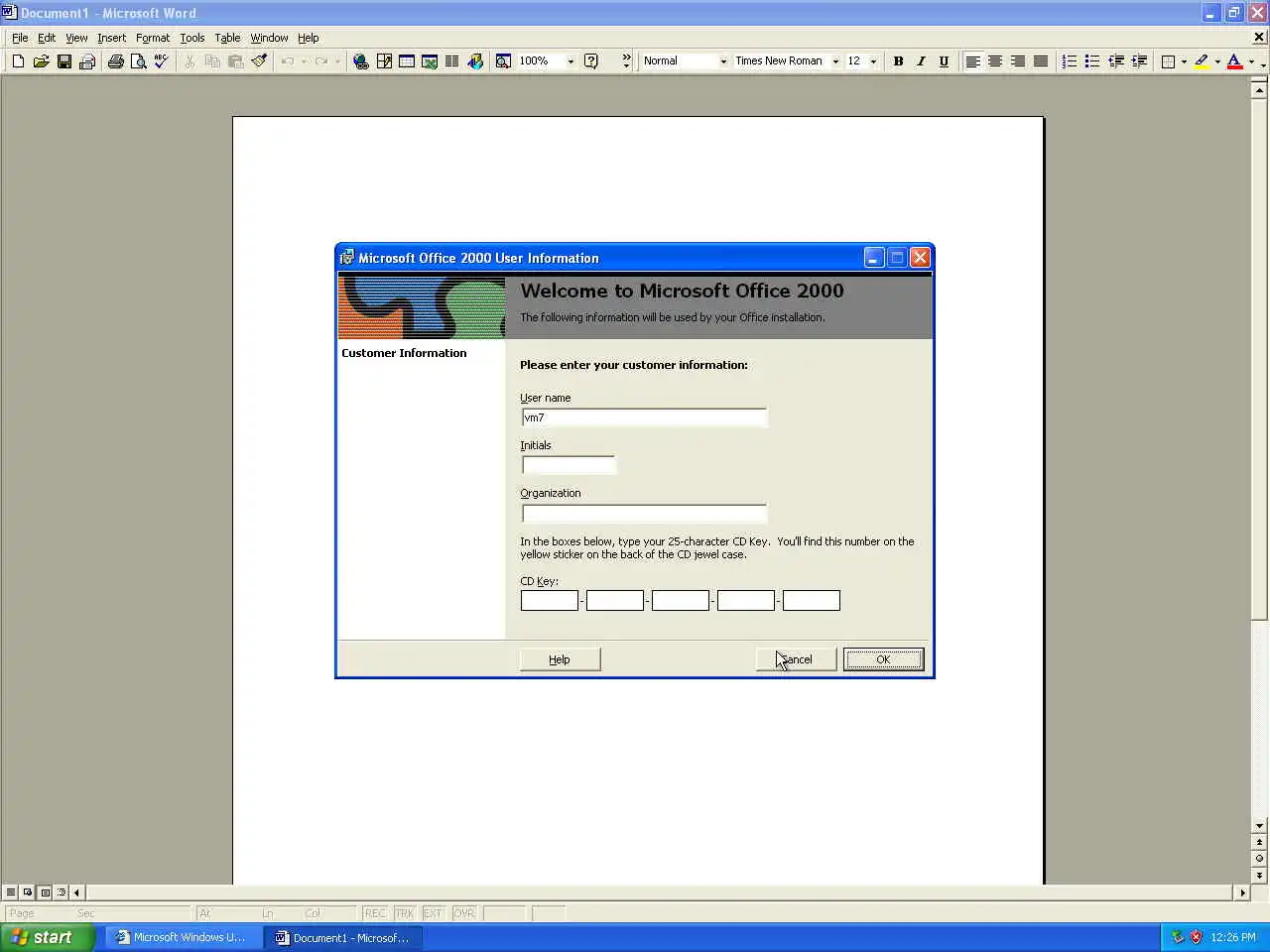Open the Tools menu
Image resolution: width=1270 pixels, height=952 pixels.
point(192,38)
